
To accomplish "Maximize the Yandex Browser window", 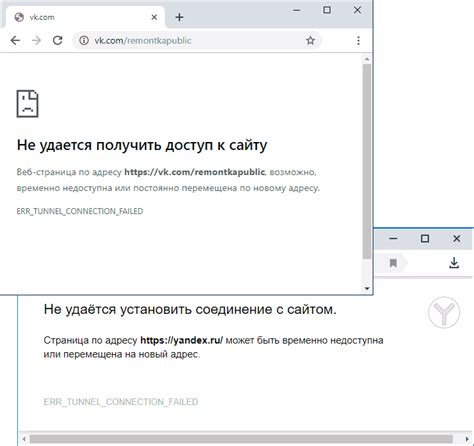I will point(425,239).
